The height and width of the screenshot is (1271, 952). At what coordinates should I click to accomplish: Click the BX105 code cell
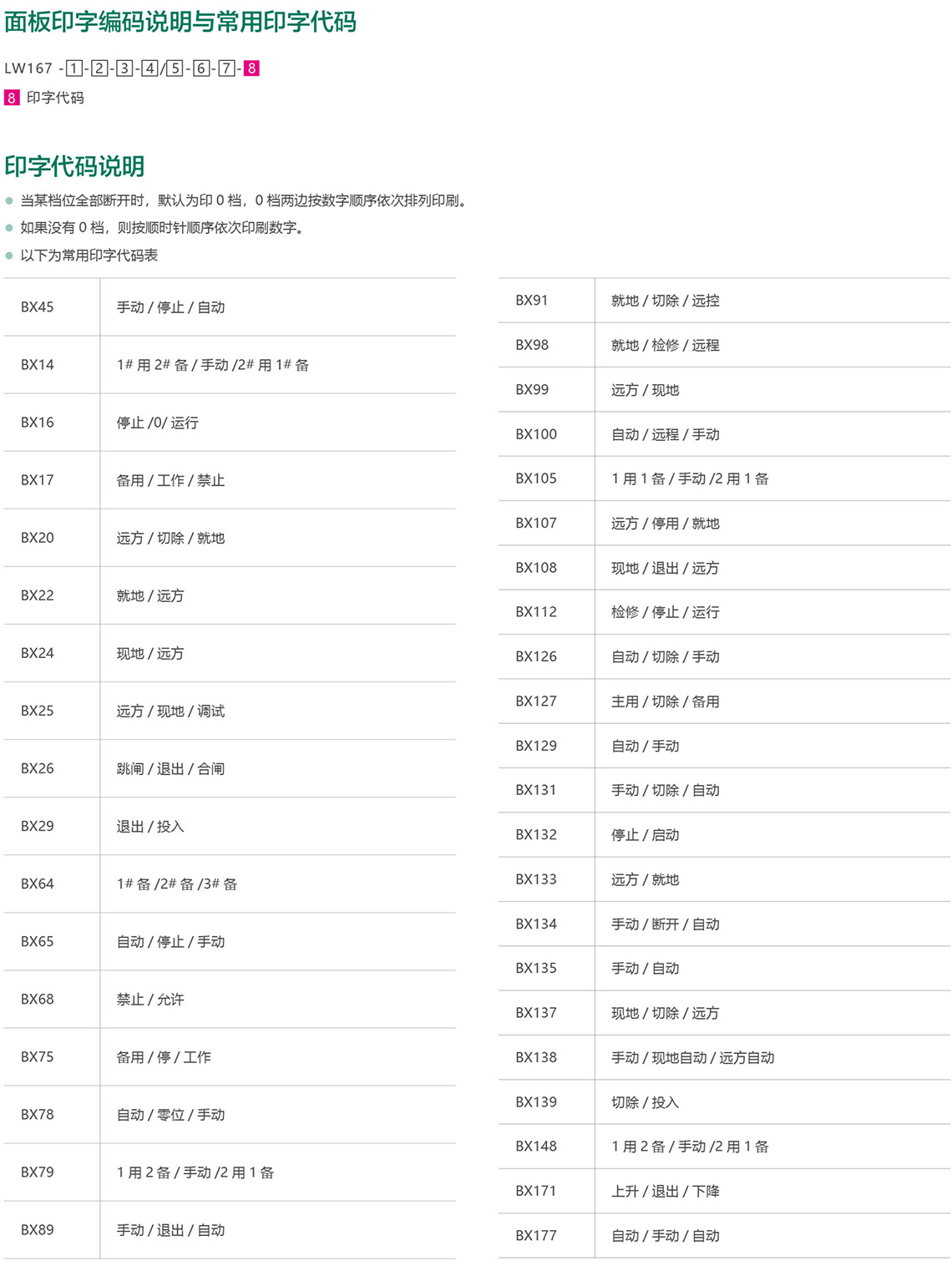(x=536, y=479)
